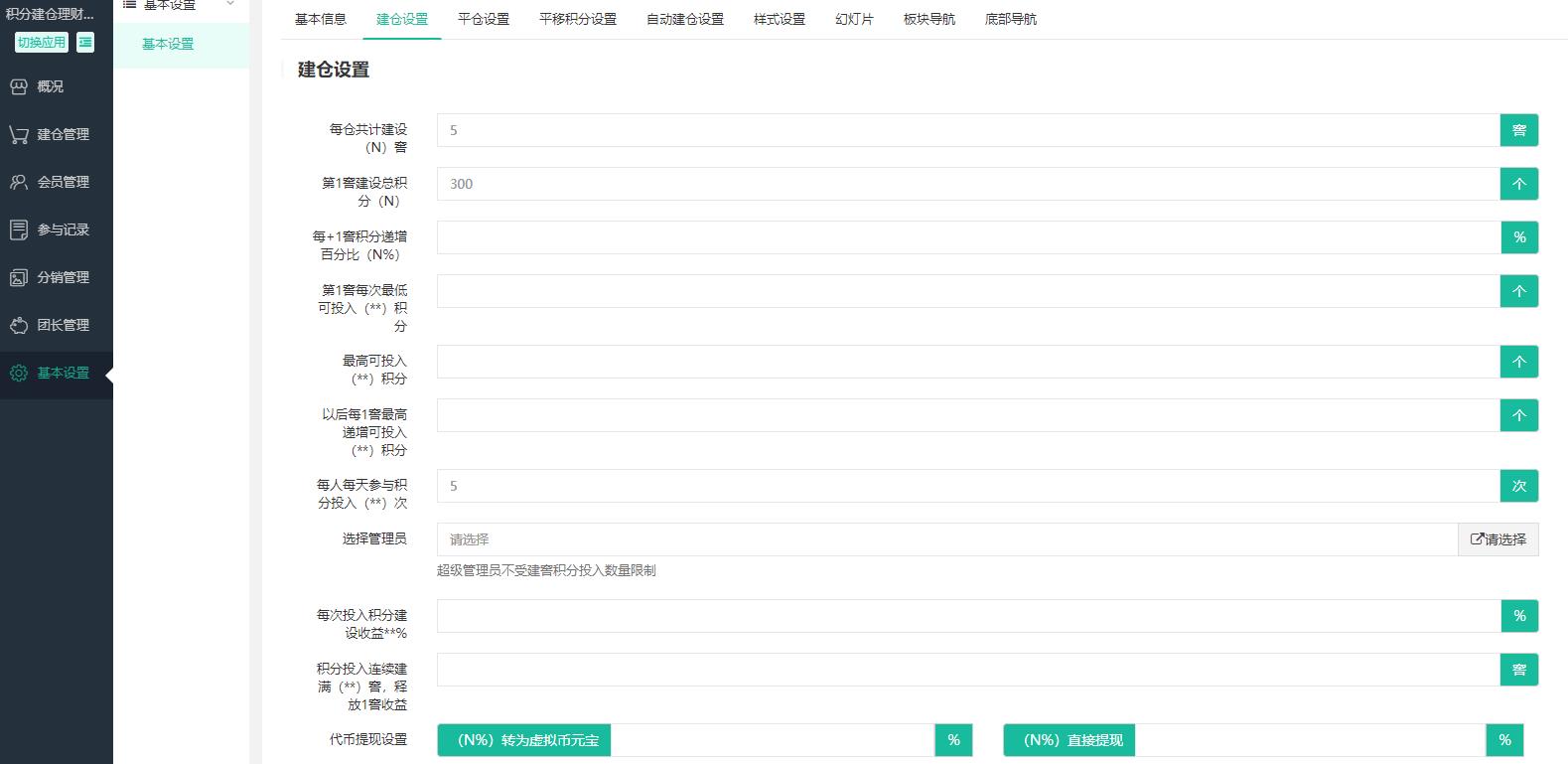1568x764 pixels.
Task: Click the % badge of 每+1窖积分递增百分比
Action: (x=1519, y=237)
